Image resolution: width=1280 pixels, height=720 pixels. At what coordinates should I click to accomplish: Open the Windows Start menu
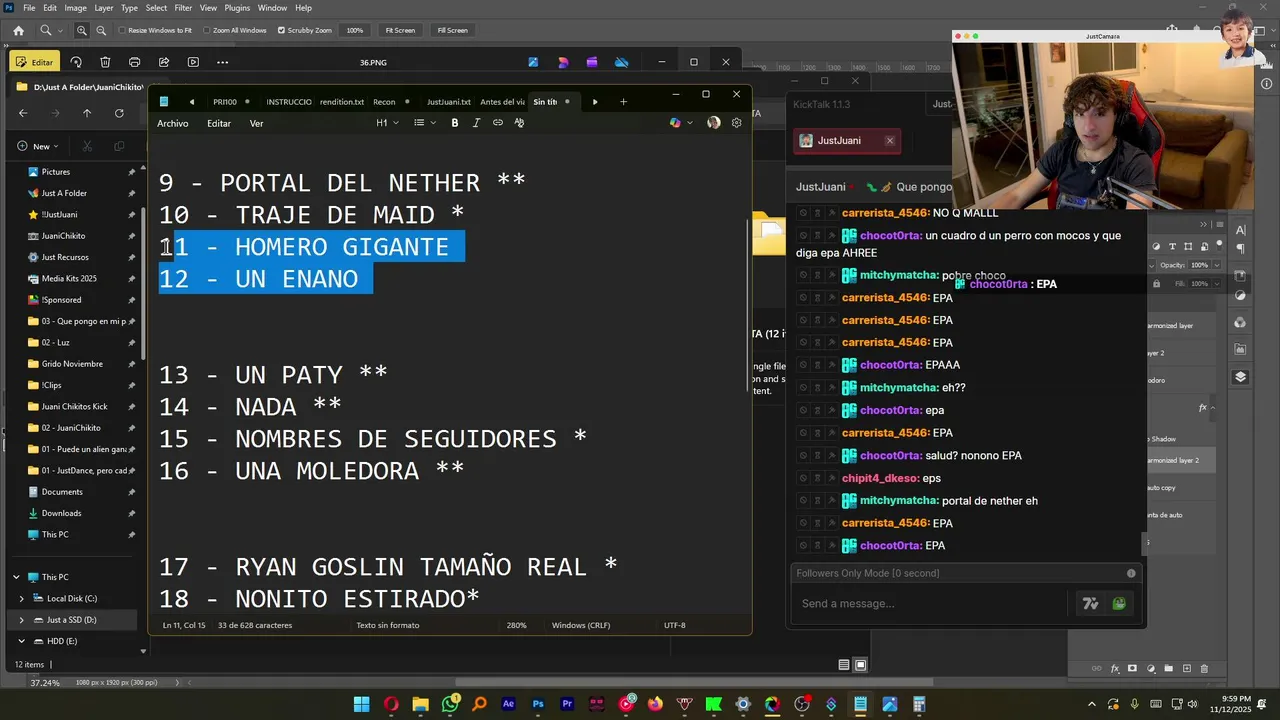pos(361,704)
